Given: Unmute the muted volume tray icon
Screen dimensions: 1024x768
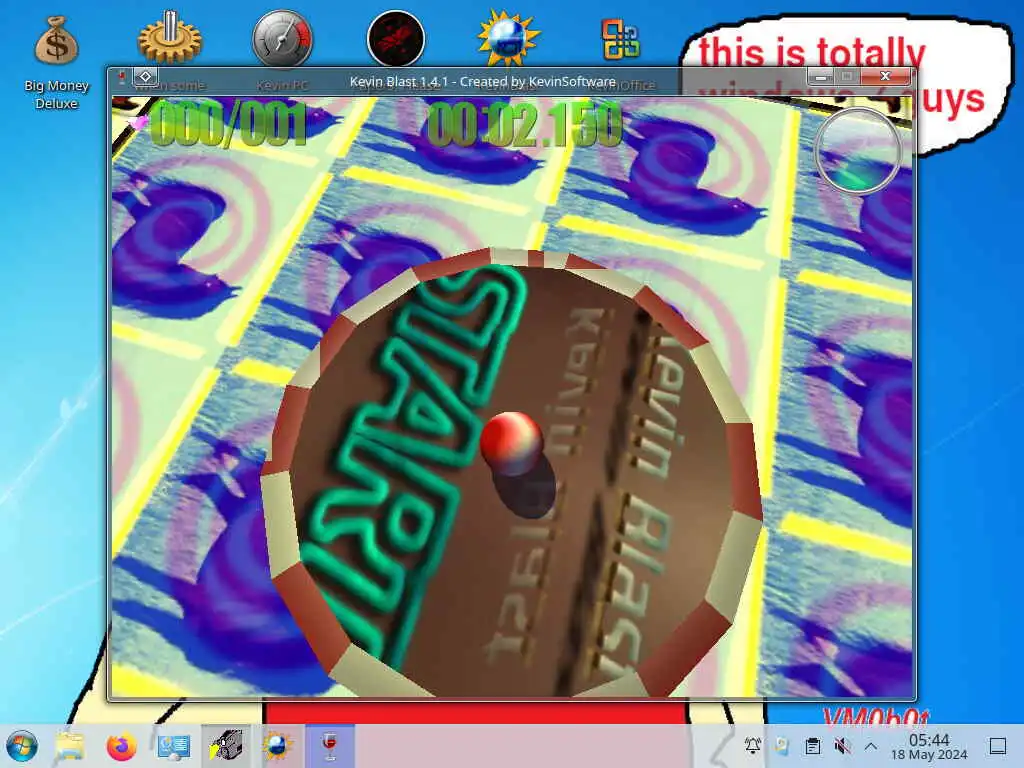Looking at the screenshot, I should [x=842, y=745].
